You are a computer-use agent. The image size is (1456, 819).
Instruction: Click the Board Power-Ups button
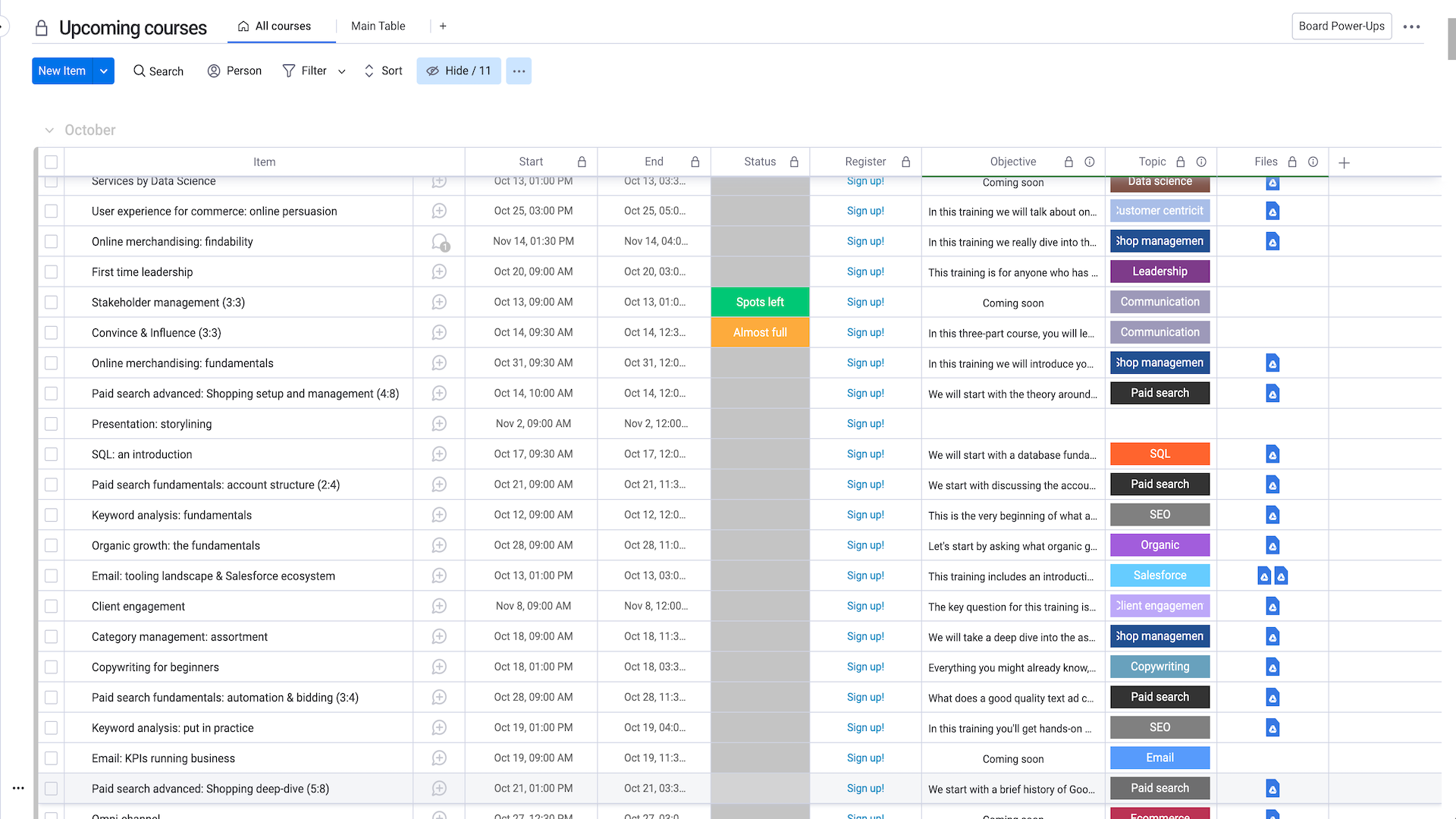coord(1341,25)
